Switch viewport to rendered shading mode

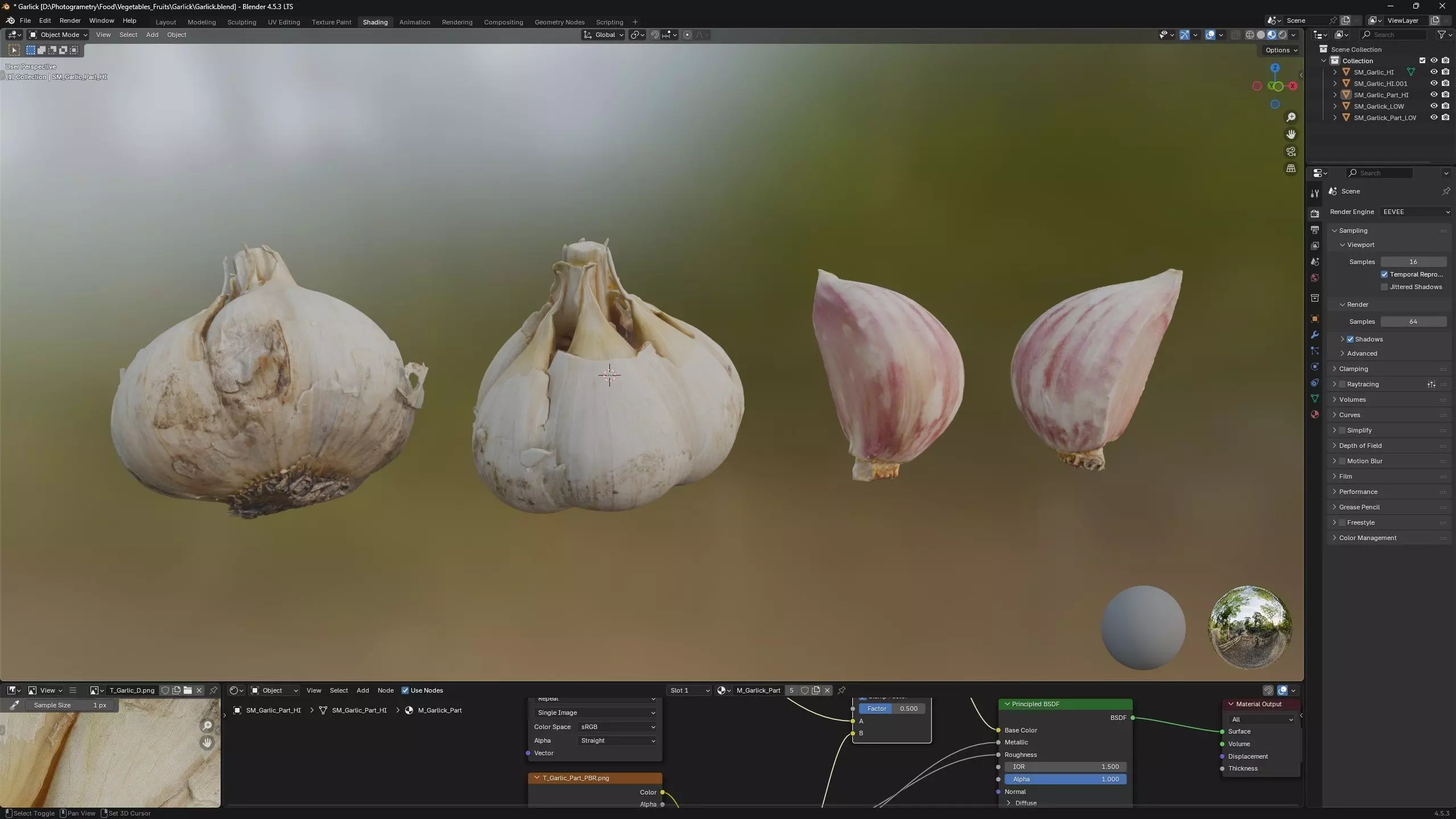(x=1282, y=35)
